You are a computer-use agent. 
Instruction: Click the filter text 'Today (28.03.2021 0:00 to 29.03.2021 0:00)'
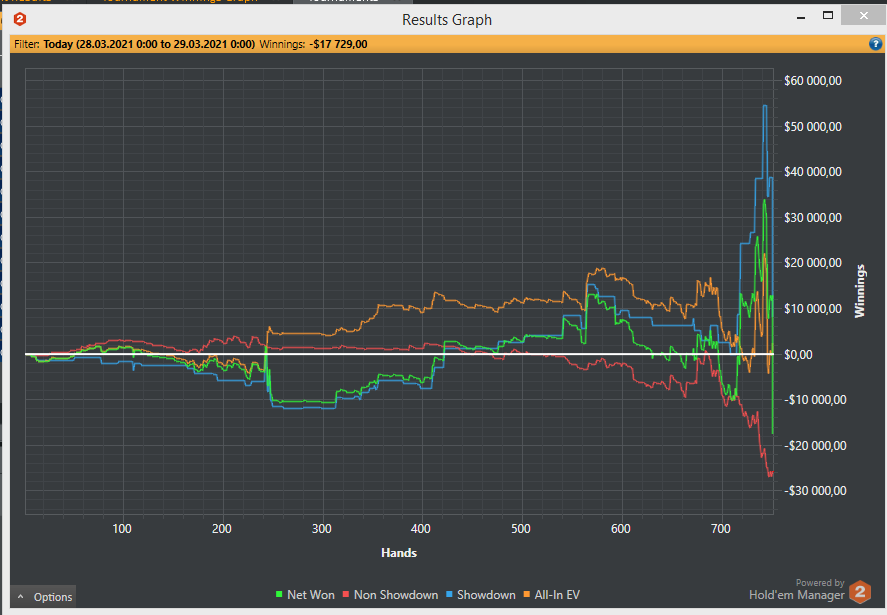tap(149, 44)
